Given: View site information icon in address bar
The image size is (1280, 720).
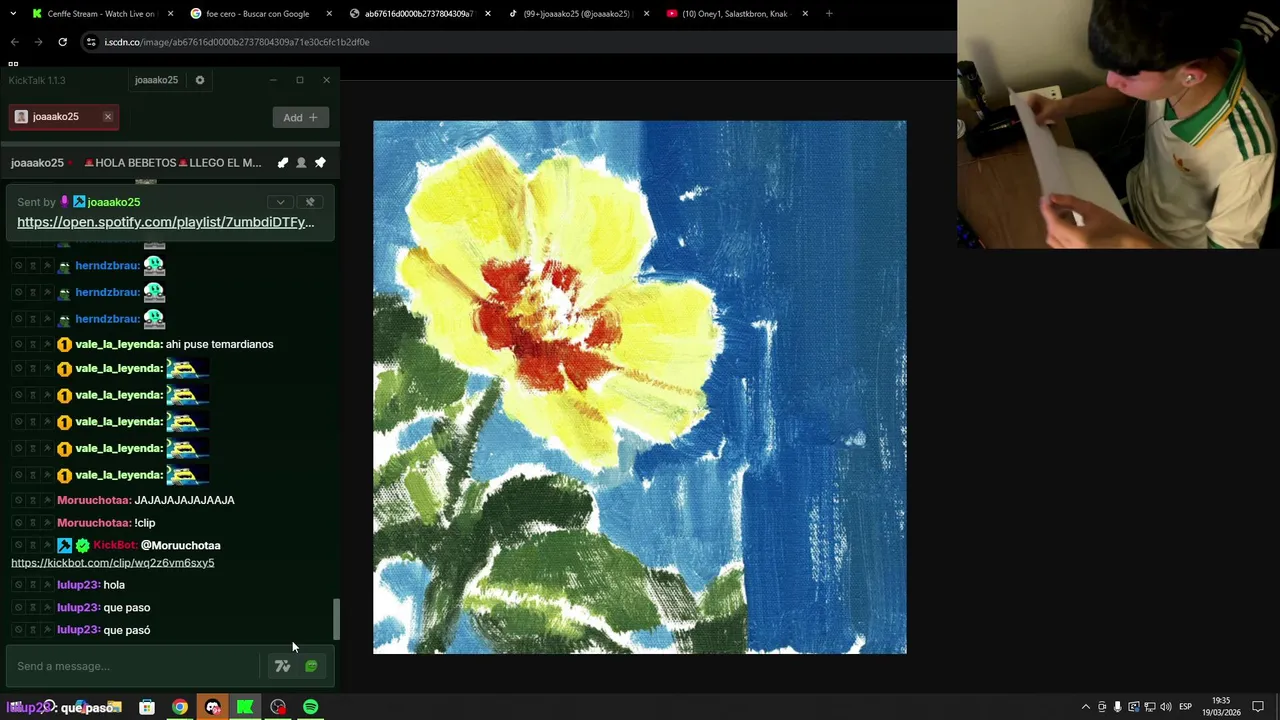Looking at the screenshot, I should 91,42.
